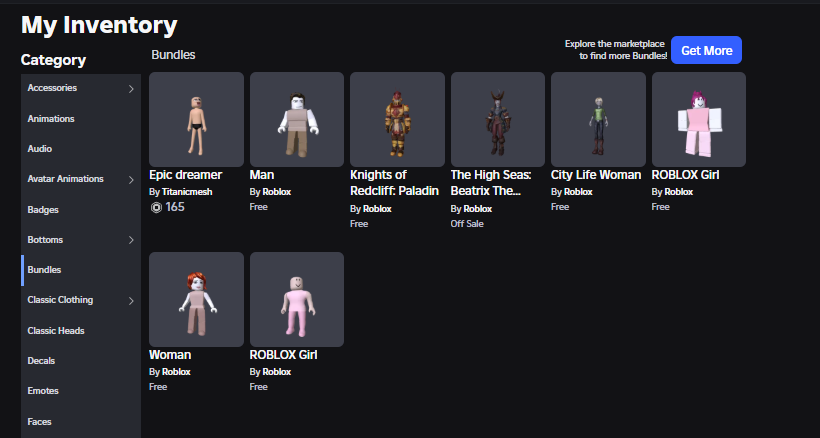
Task: Open the Man bundle thumbnail
Action: click(297, 119)
